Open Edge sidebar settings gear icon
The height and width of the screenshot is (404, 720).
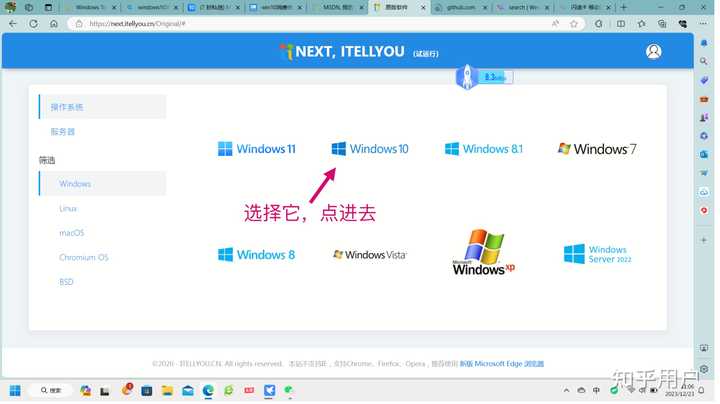click(703, 369)
